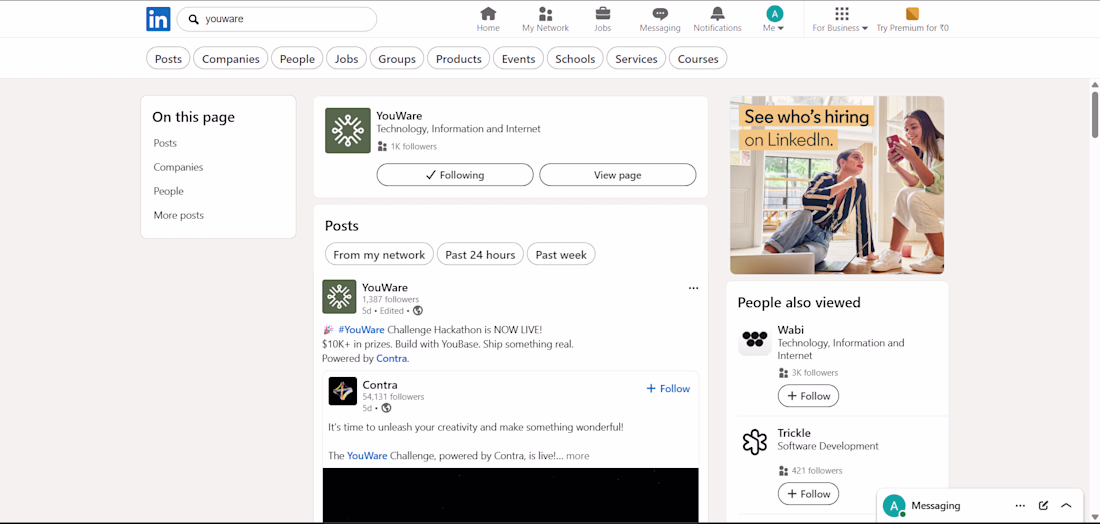
Task: Click the page vertical scrollbar thumb
Action: pyautogui.click(x=1095, y=115)
